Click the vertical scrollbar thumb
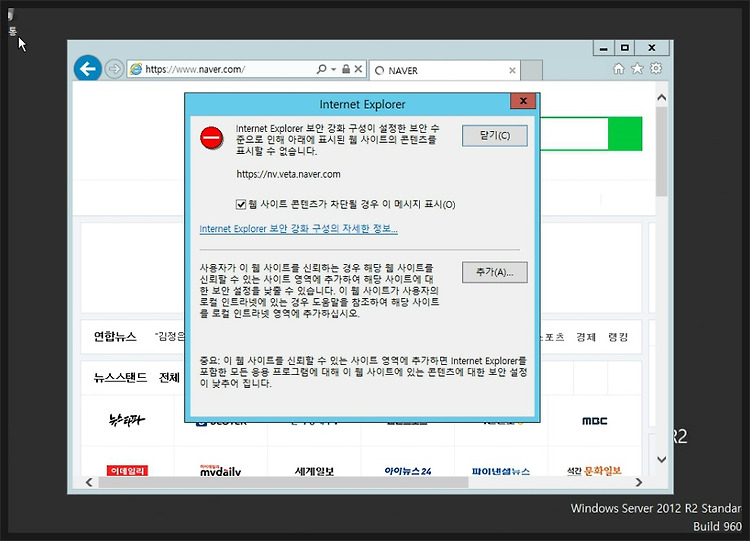 click(662, 151)
